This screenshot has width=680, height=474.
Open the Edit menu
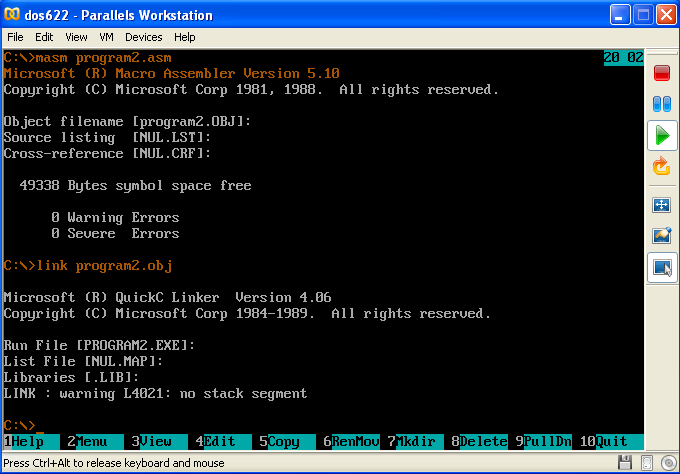click(x=44, y=37)
